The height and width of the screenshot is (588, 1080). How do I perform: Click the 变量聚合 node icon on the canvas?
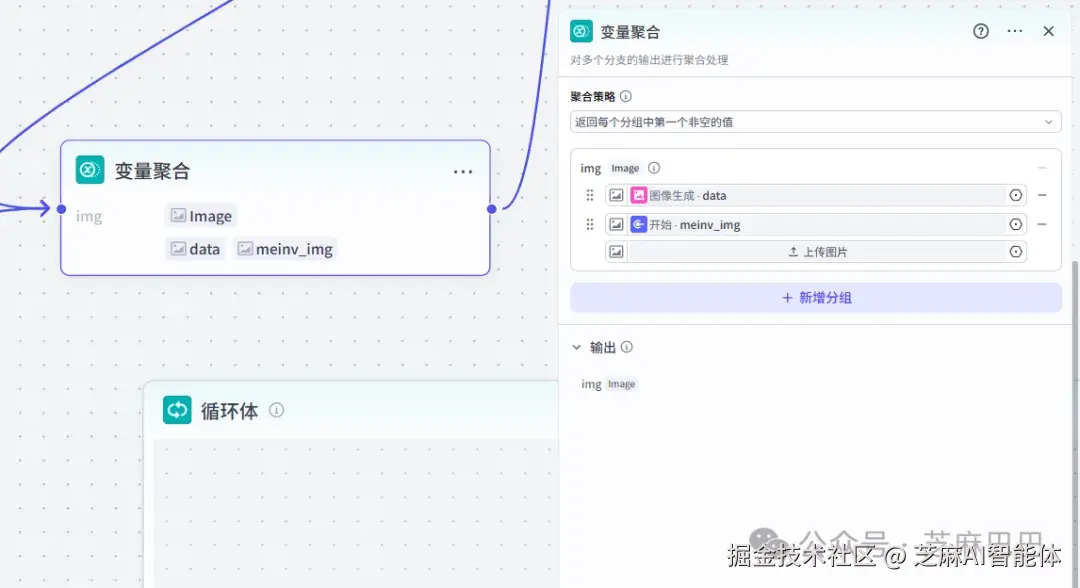[x=89, y=170]
